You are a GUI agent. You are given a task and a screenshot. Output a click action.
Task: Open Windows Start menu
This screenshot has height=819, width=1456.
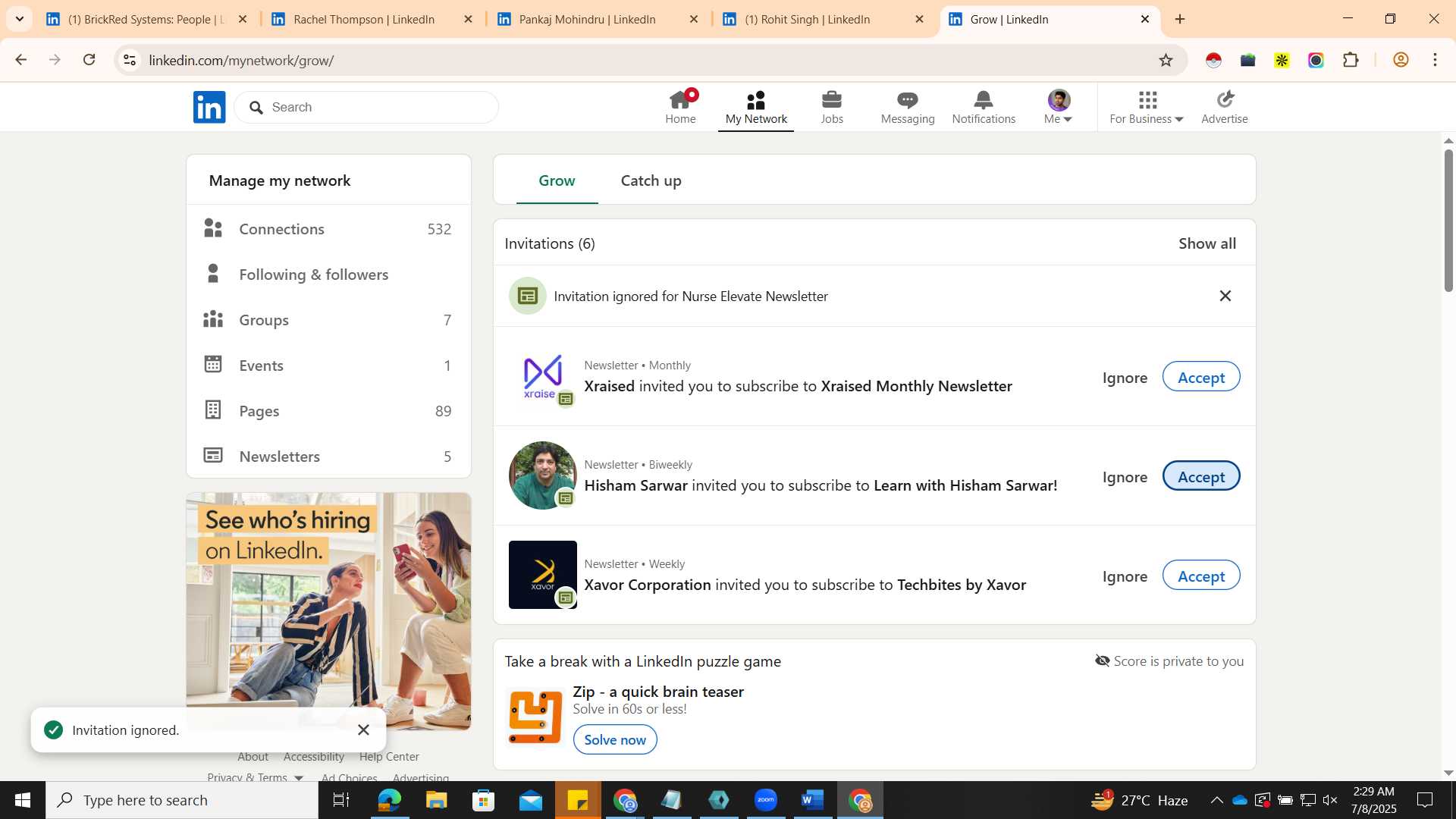click(x=23, y=800)
